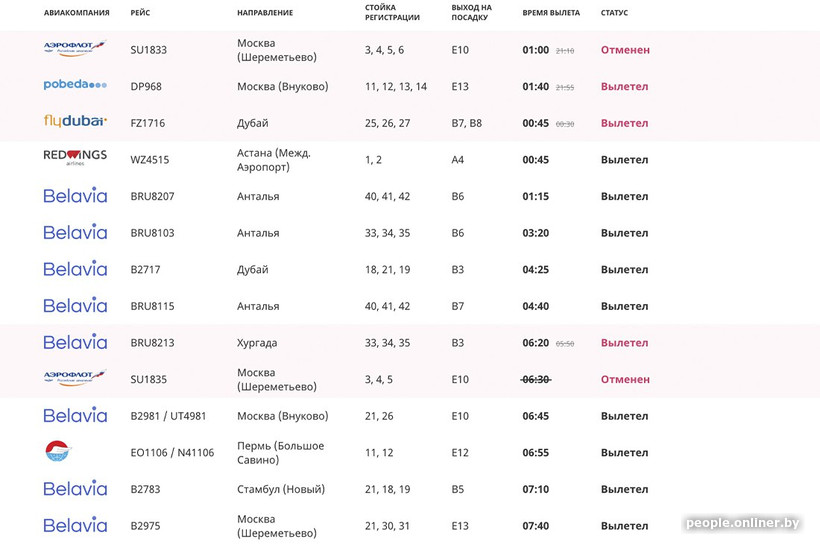820x544 pixels.
Task: Click the Aeroflot logo for flight SU1835
Action: [x=75, y=378]
